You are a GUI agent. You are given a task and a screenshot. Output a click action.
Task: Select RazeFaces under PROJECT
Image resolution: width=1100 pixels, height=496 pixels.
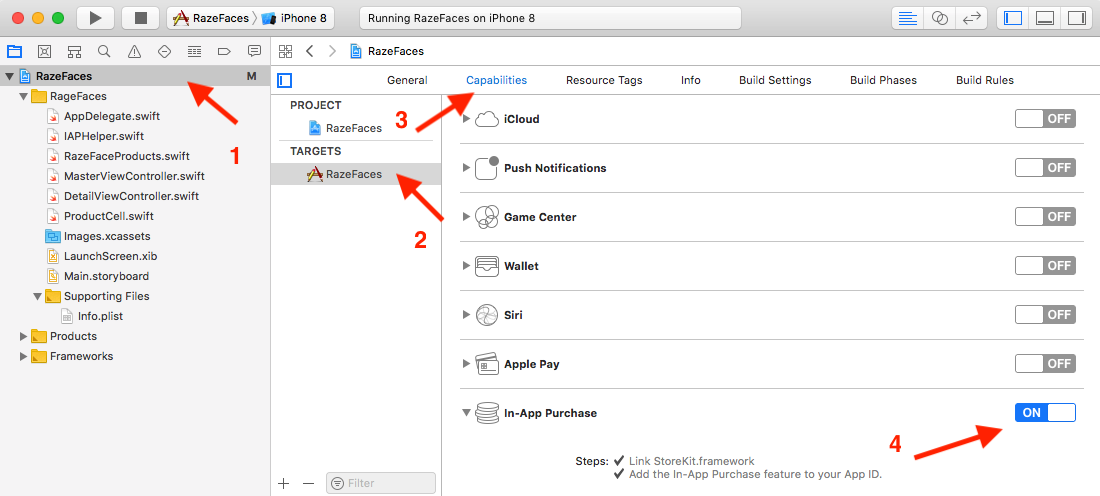pos(346,128)
